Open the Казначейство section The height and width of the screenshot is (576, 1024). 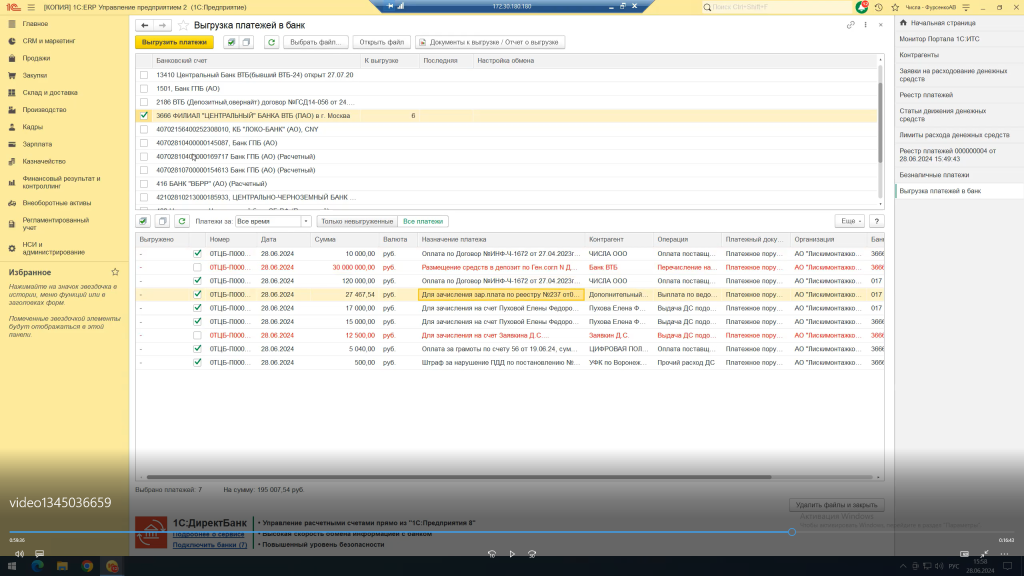click(44, 161)
